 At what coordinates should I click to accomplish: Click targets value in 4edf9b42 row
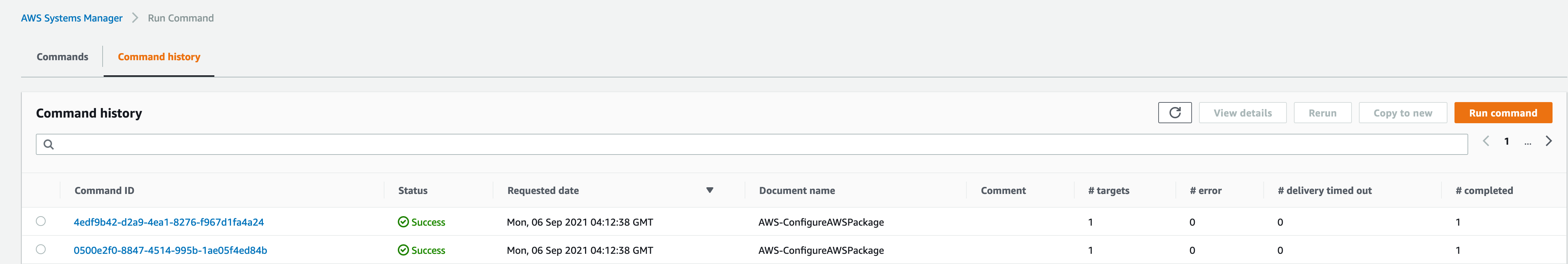[x=1090, y=222]
